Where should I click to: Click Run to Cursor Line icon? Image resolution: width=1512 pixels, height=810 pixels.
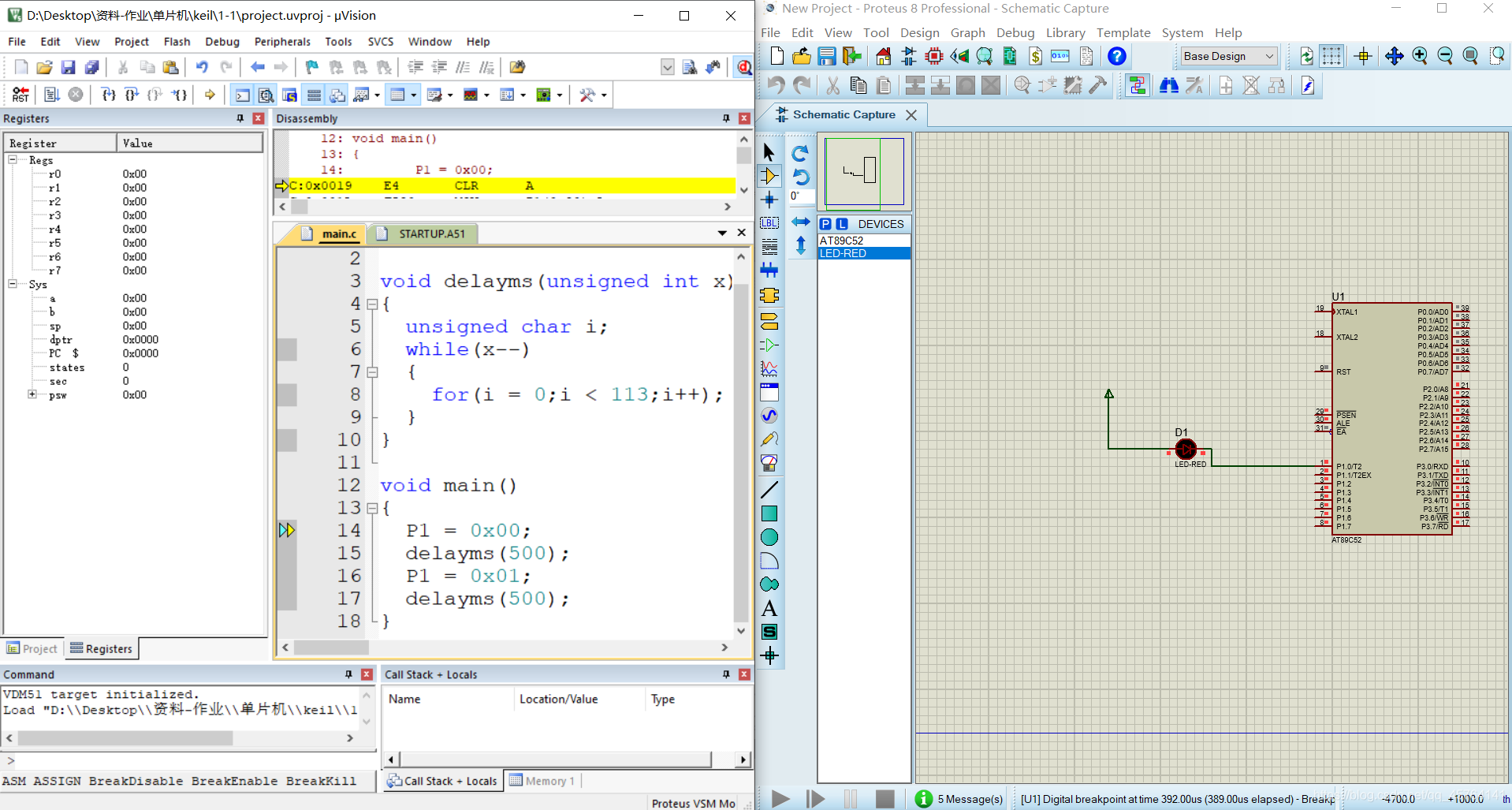click(x=180, y=95)
